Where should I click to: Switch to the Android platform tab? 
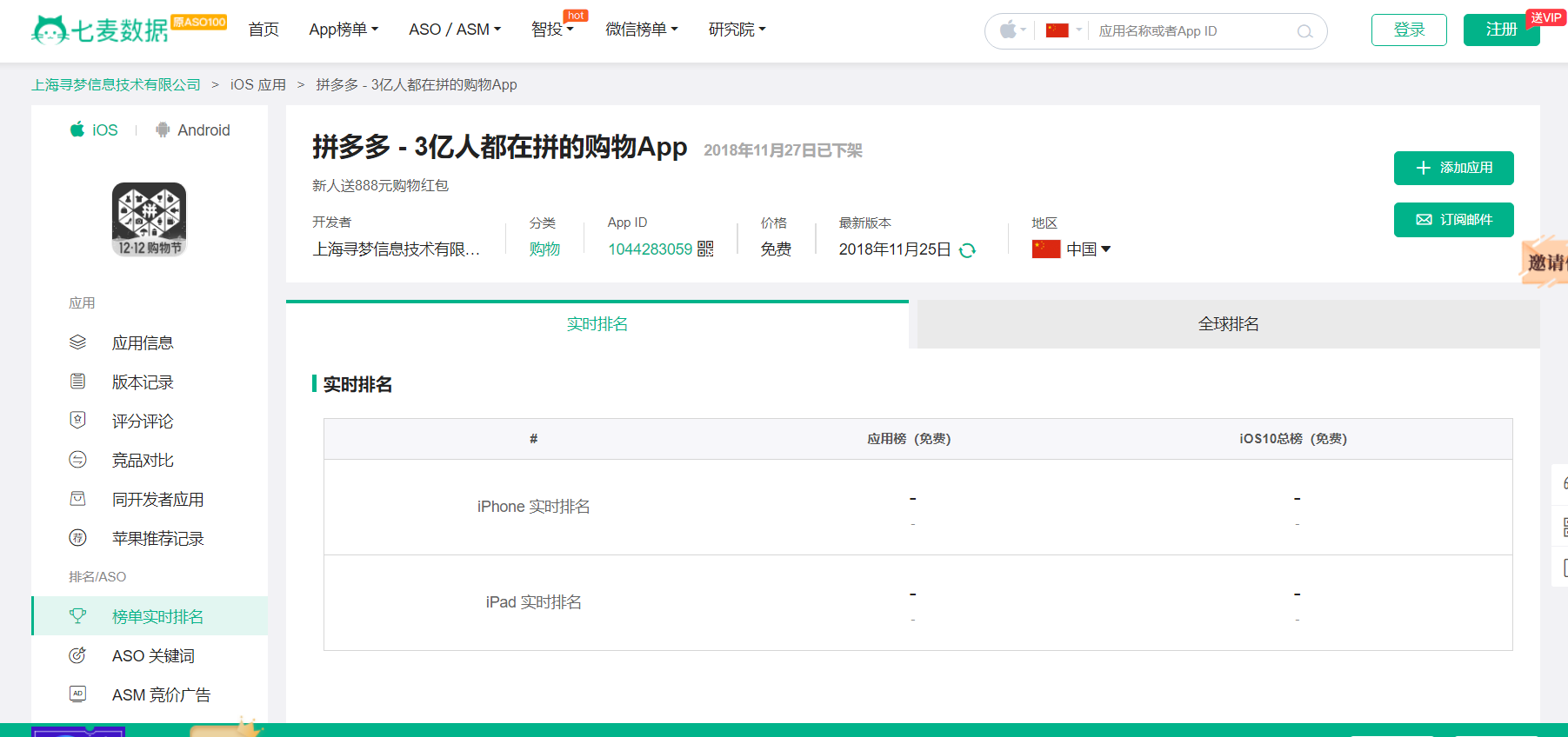[192, 129]
